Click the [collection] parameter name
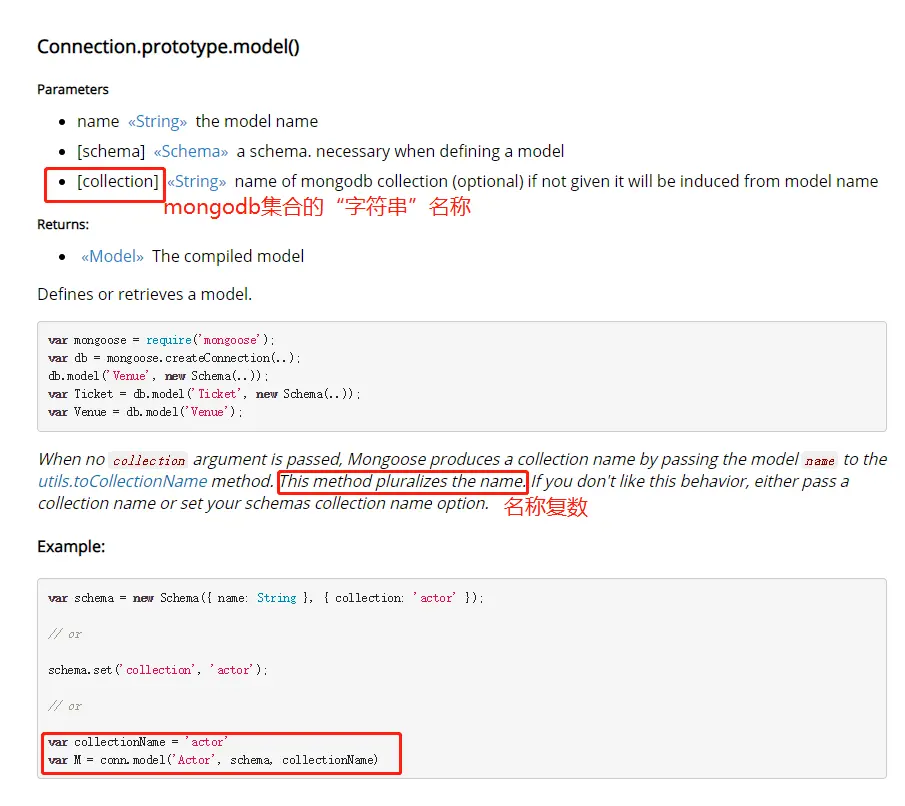 (118, 181)
